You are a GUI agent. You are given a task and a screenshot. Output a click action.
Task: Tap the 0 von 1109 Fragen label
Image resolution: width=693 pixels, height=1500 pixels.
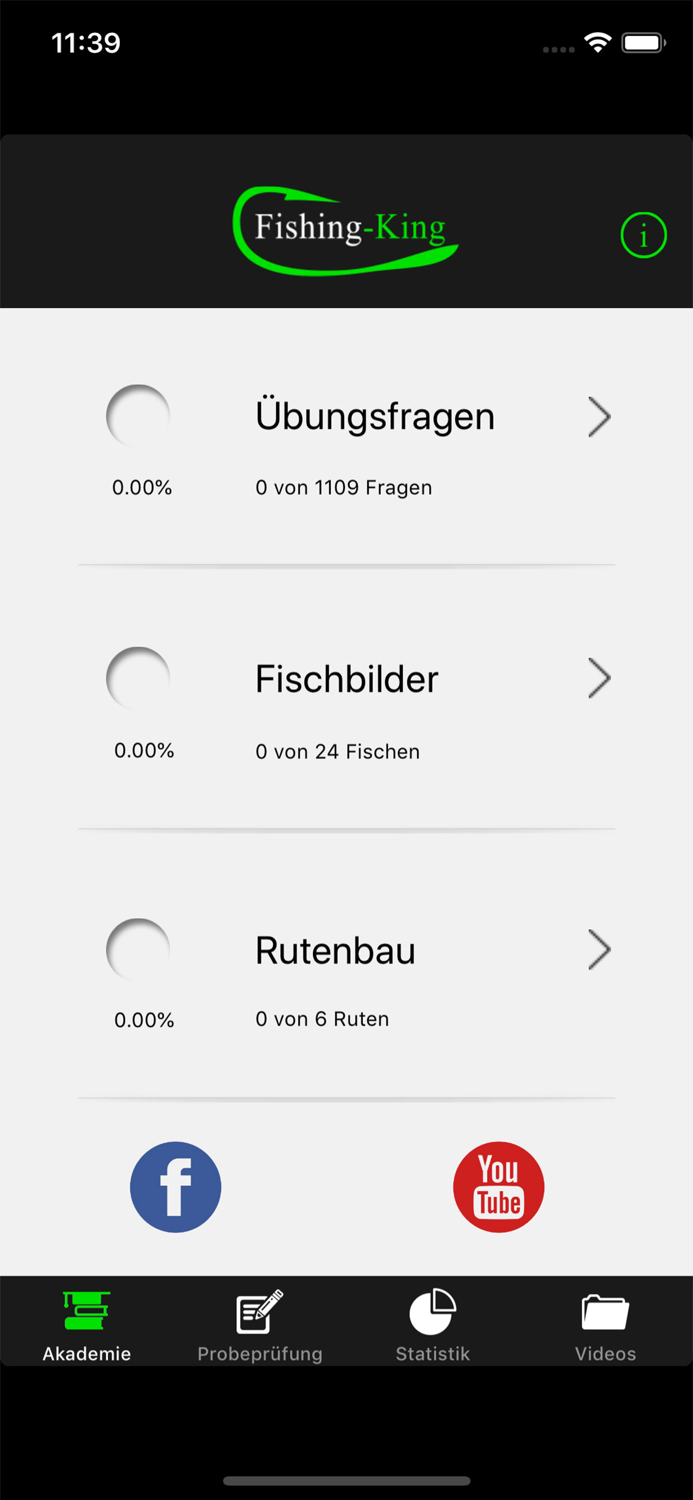pyautogui.click(x=344, y=487)
